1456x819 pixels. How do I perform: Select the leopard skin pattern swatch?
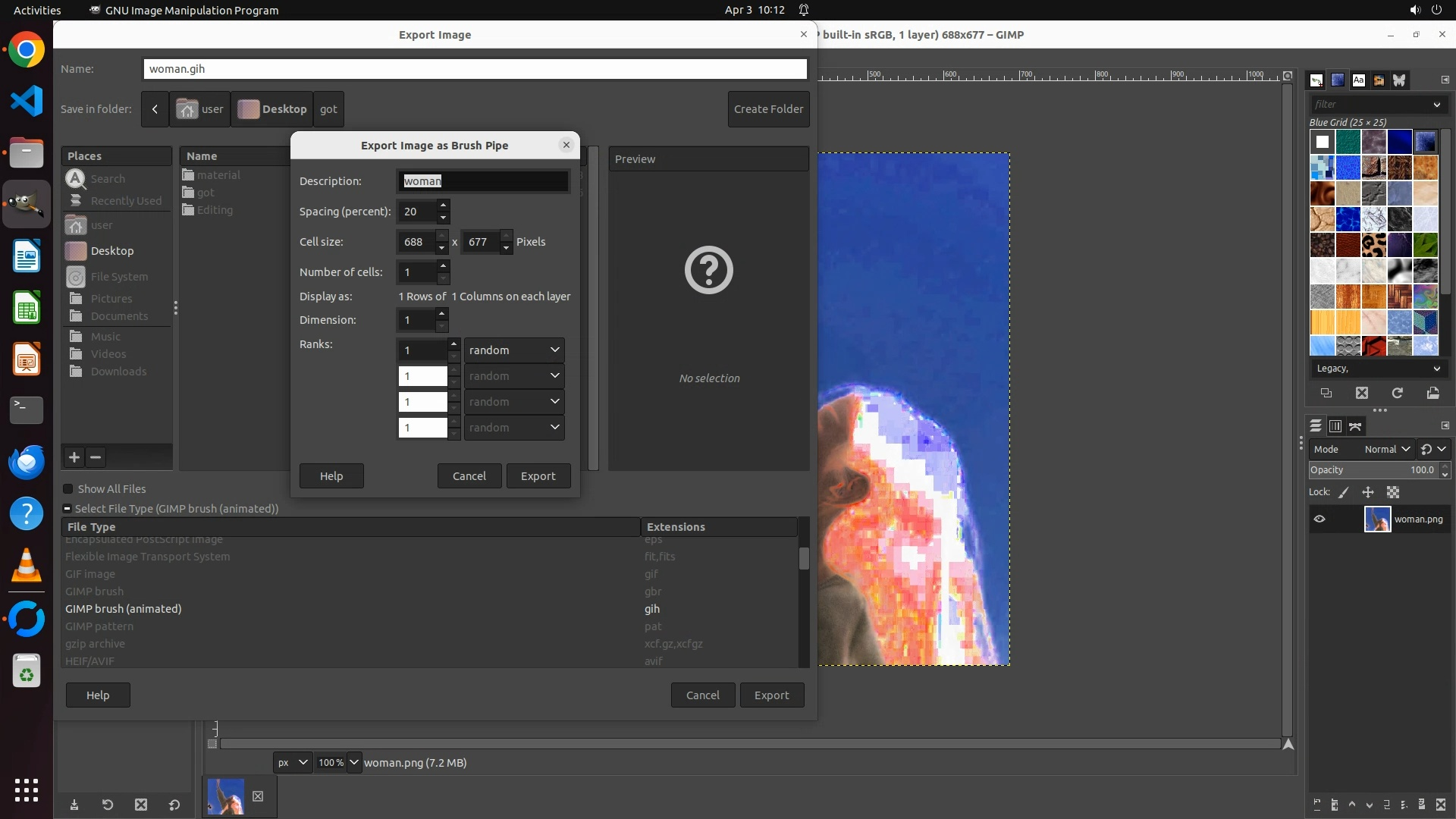pos(1373,245)
